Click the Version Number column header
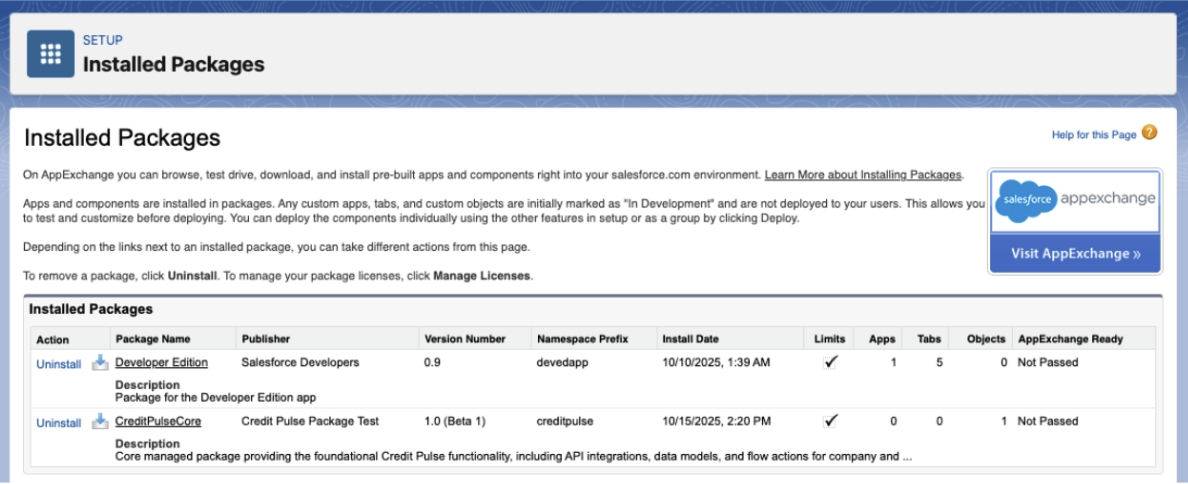This screenshot has width=1188, height=484. (x=465, y=339)
